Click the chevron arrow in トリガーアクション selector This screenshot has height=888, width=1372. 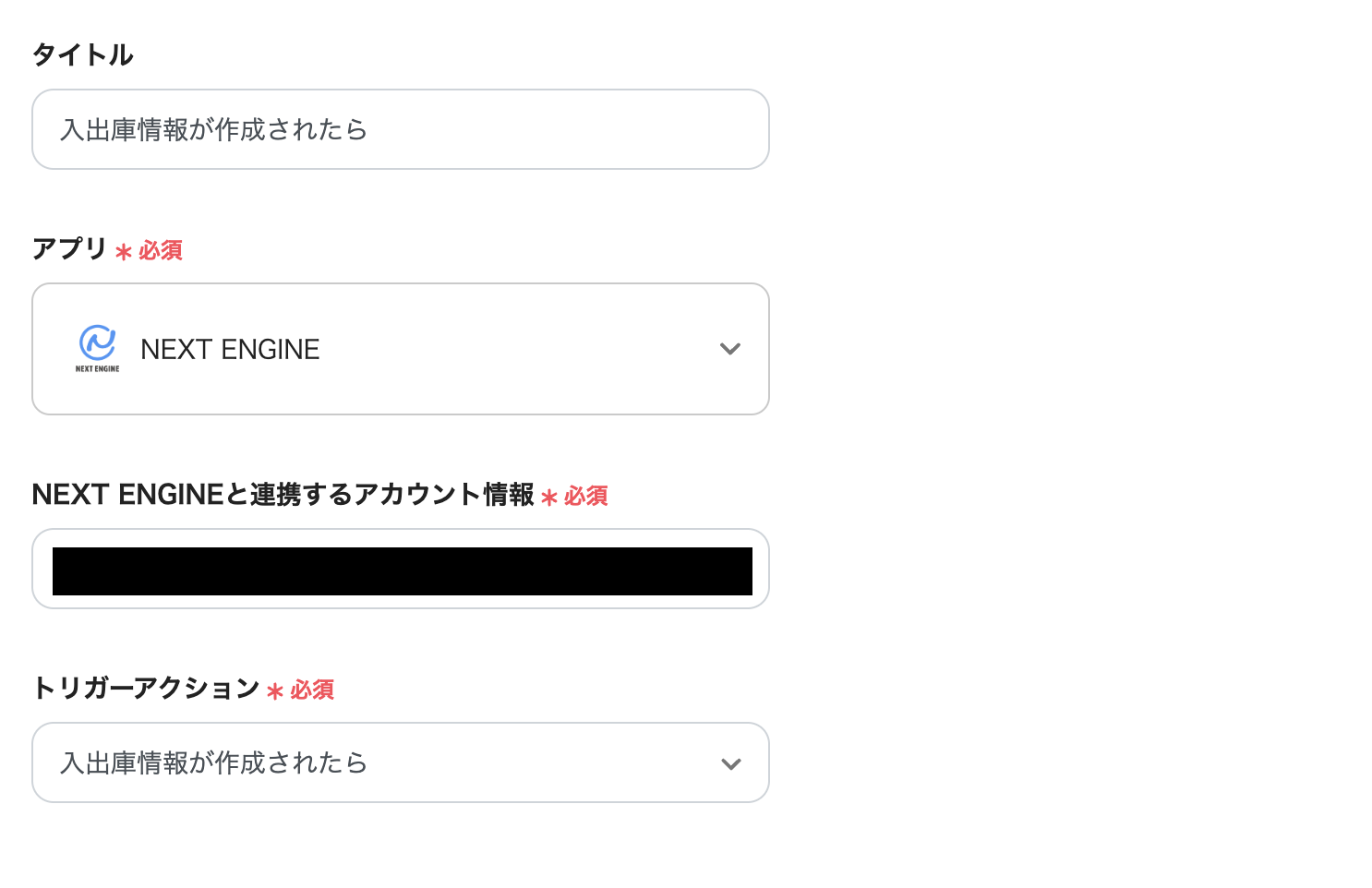[730, 764]
